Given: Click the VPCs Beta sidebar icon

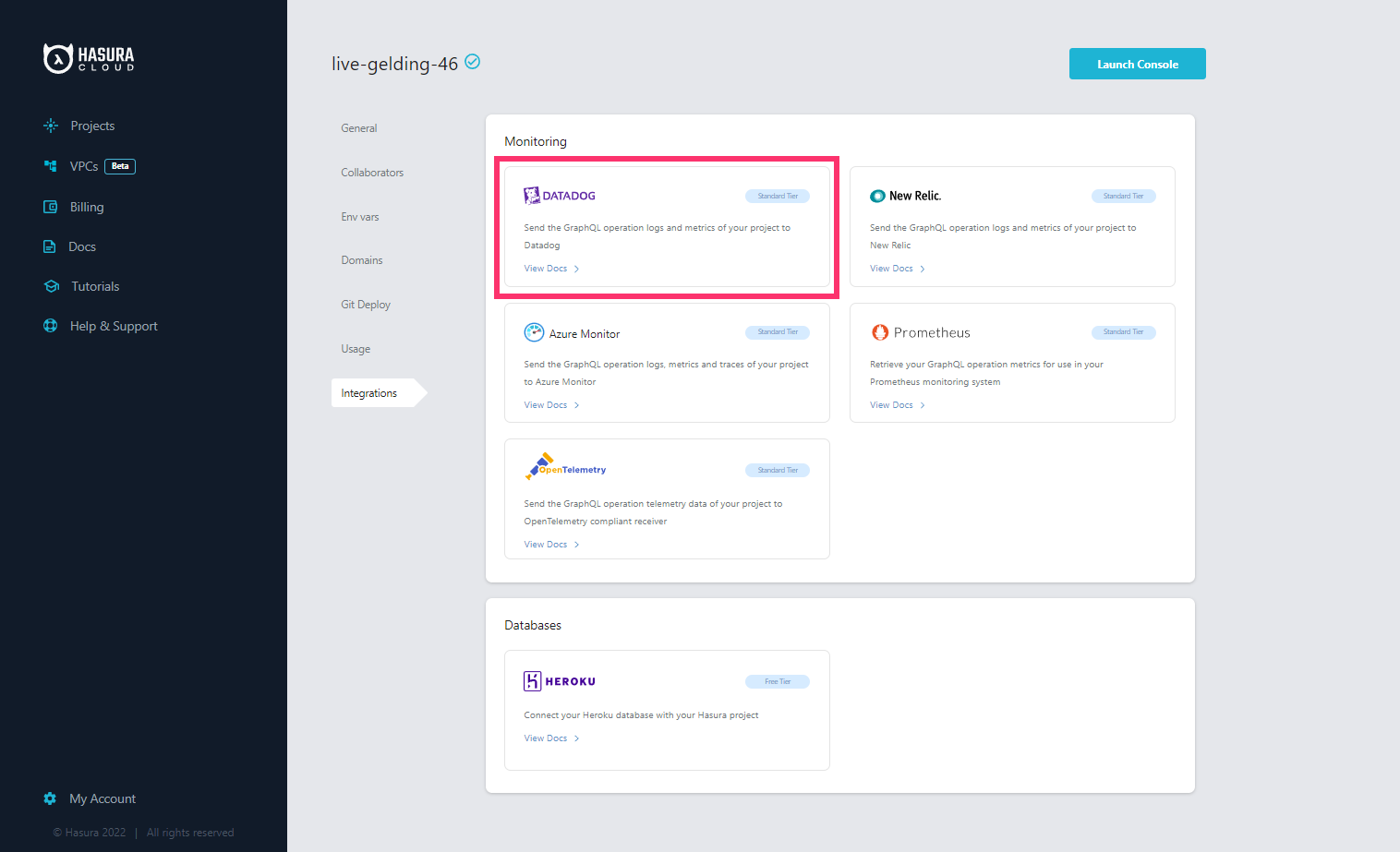Looking at the screenshot, I should [x=50, y=166].
